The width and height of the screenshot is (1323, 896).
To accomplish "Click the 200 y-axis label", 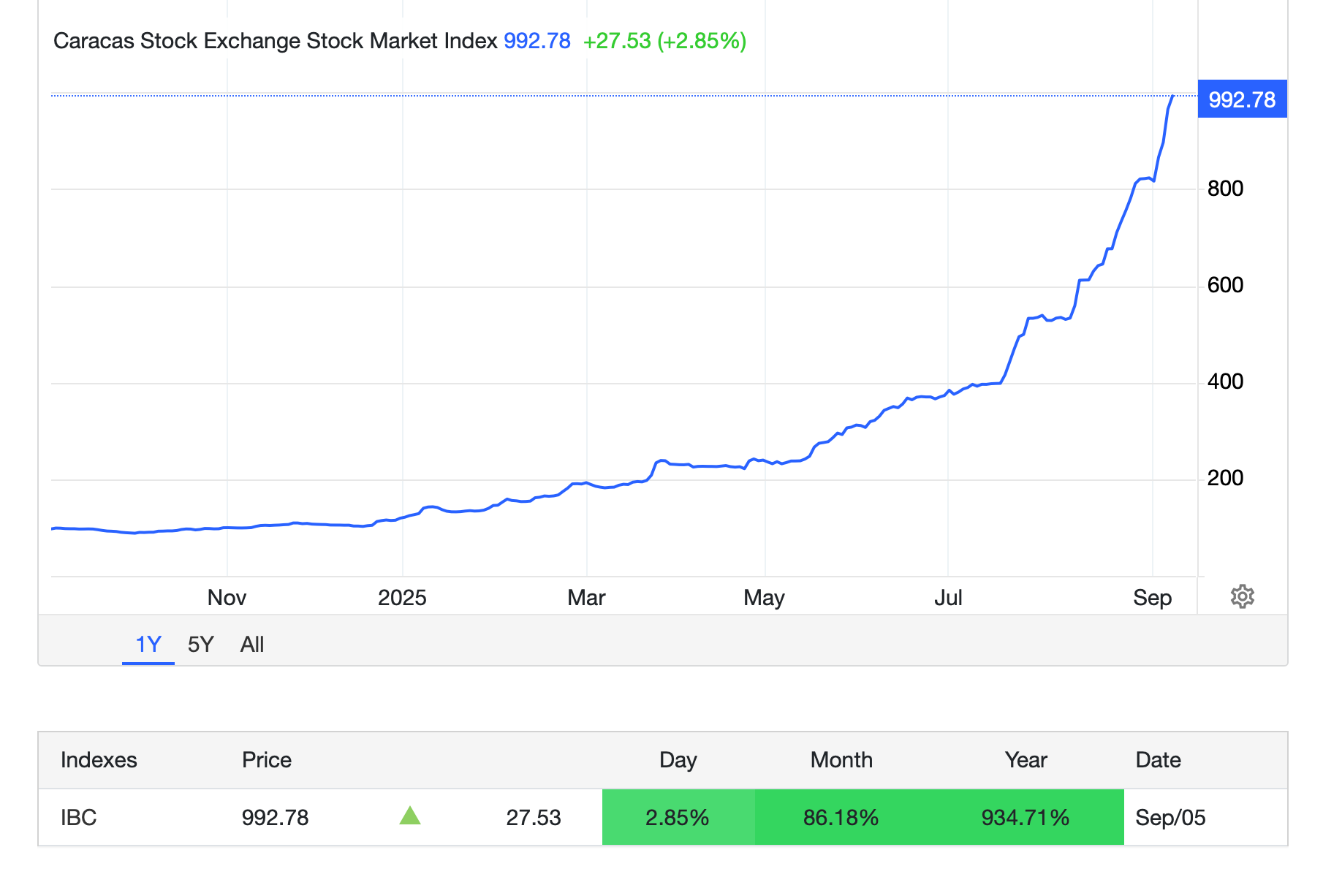I will pyautogui.click(x=1225, y=478).
